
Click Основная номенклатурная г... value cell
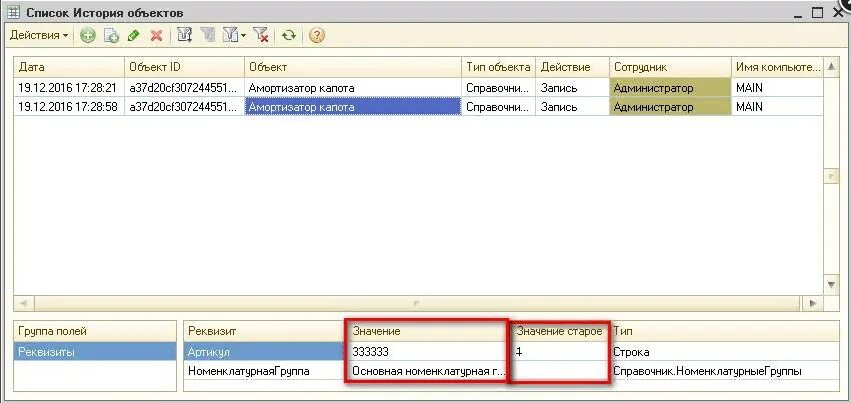tap(429, 372)
